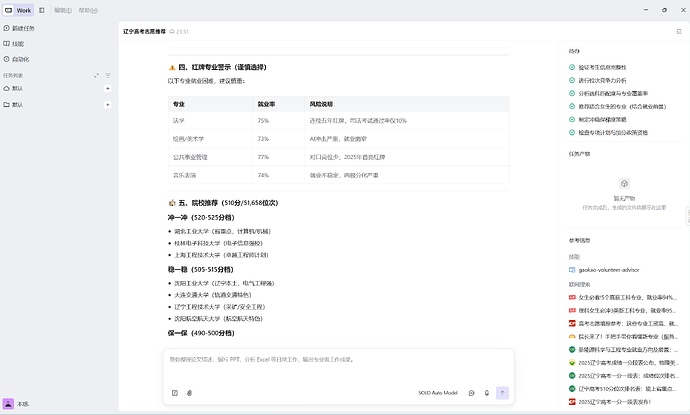Click the 验证考生信息完整性 todo item
Viewport: 690px width, 415px height.
(598, 67)
